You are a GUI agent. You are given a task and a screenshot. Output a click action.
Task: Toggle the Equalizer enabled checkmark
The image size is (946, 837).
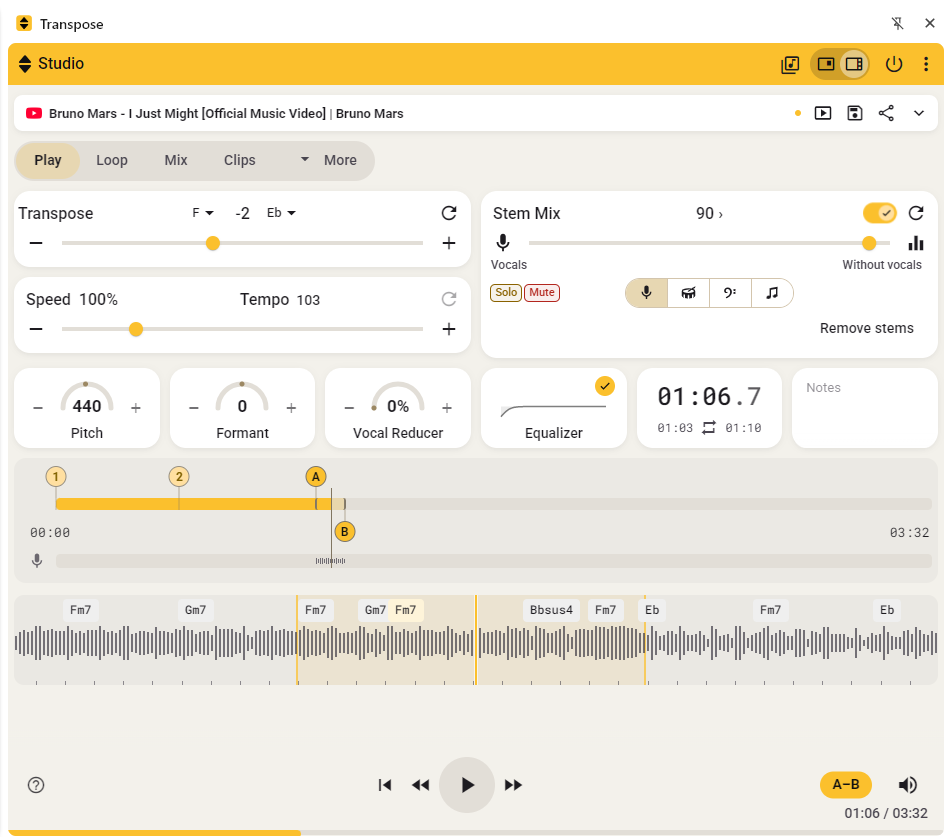(605, 386)
